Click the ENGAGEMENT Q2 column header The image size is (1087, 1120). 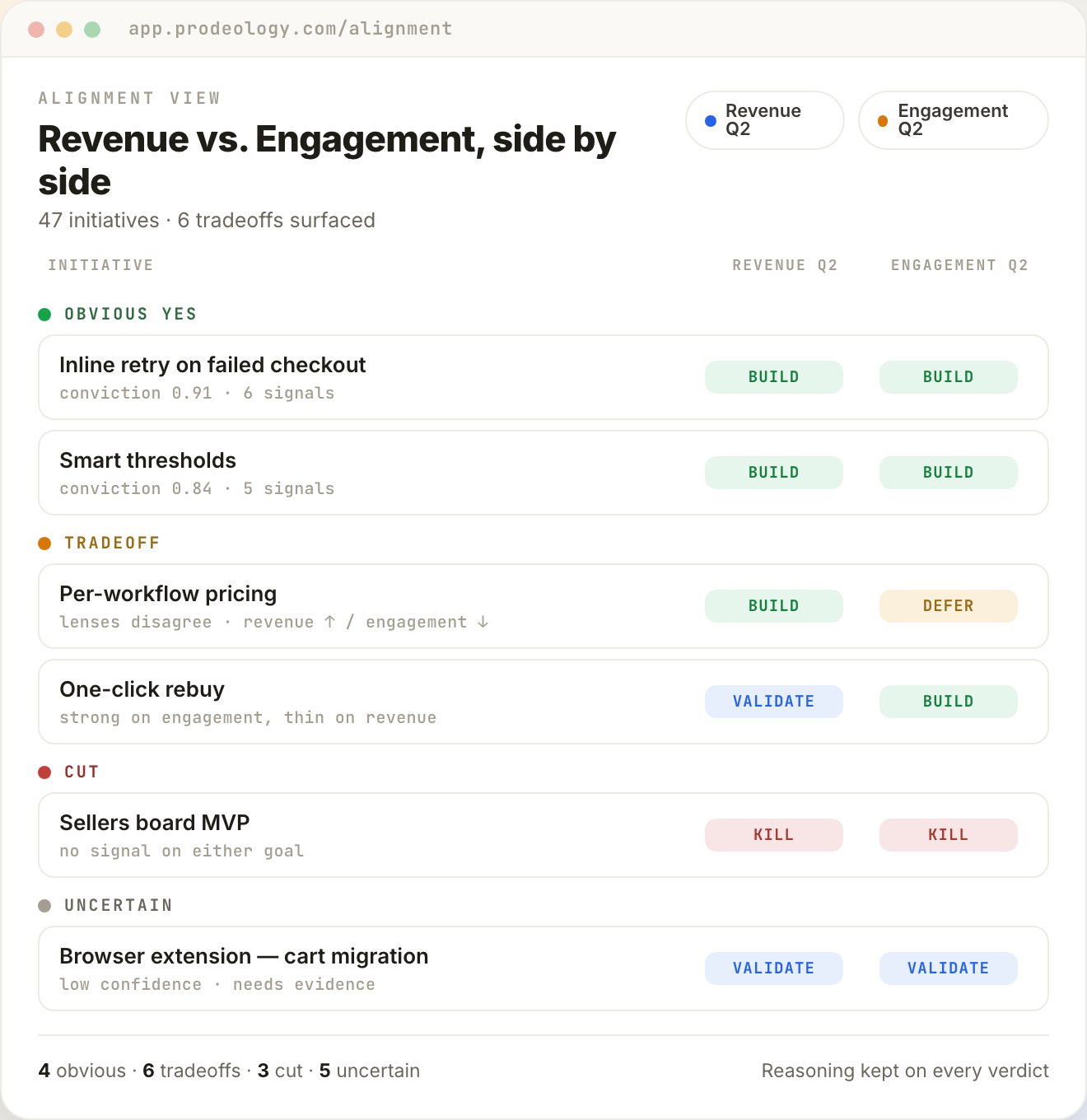(x=959, y=265)
